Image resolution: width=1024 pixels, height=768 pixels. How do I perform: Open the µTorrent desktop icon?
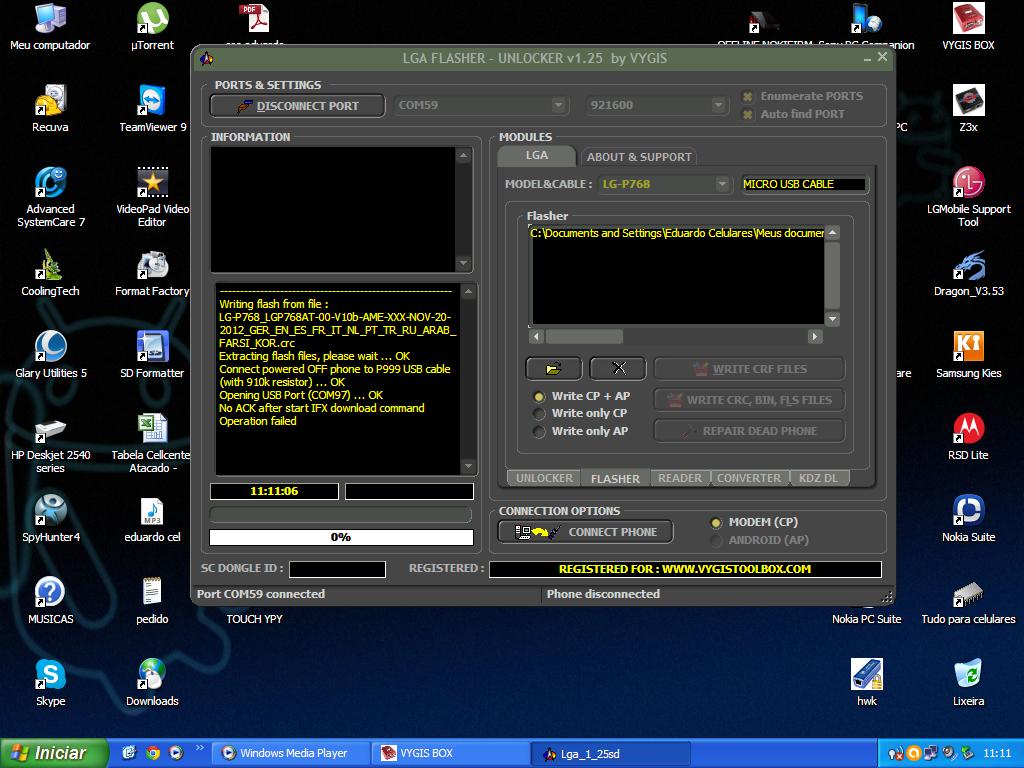[152, 26]
